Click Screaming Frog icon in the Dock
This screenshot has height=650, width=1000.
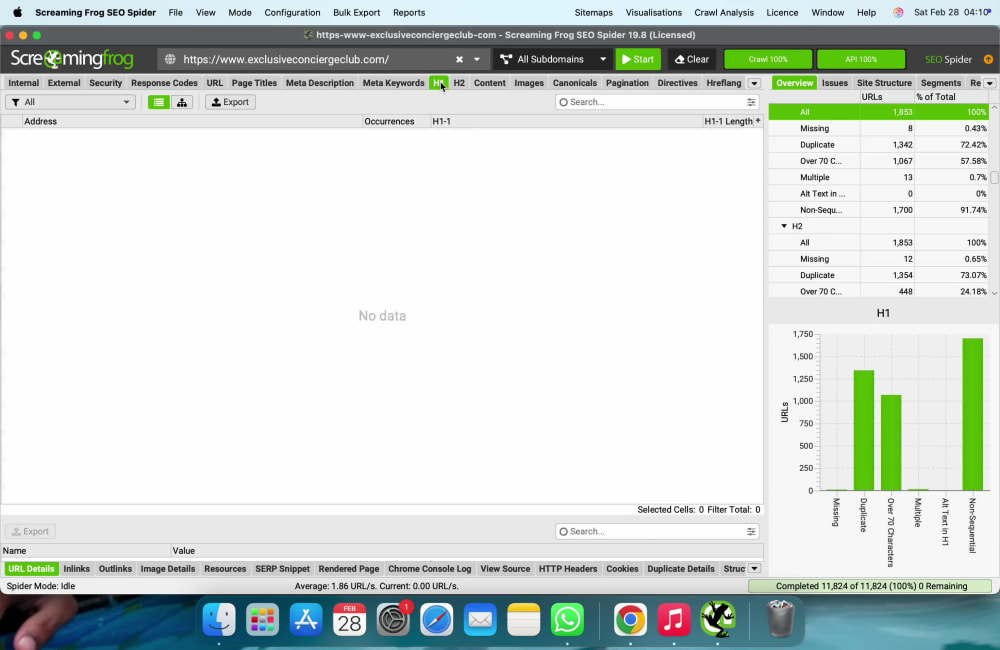click(717, 619)
